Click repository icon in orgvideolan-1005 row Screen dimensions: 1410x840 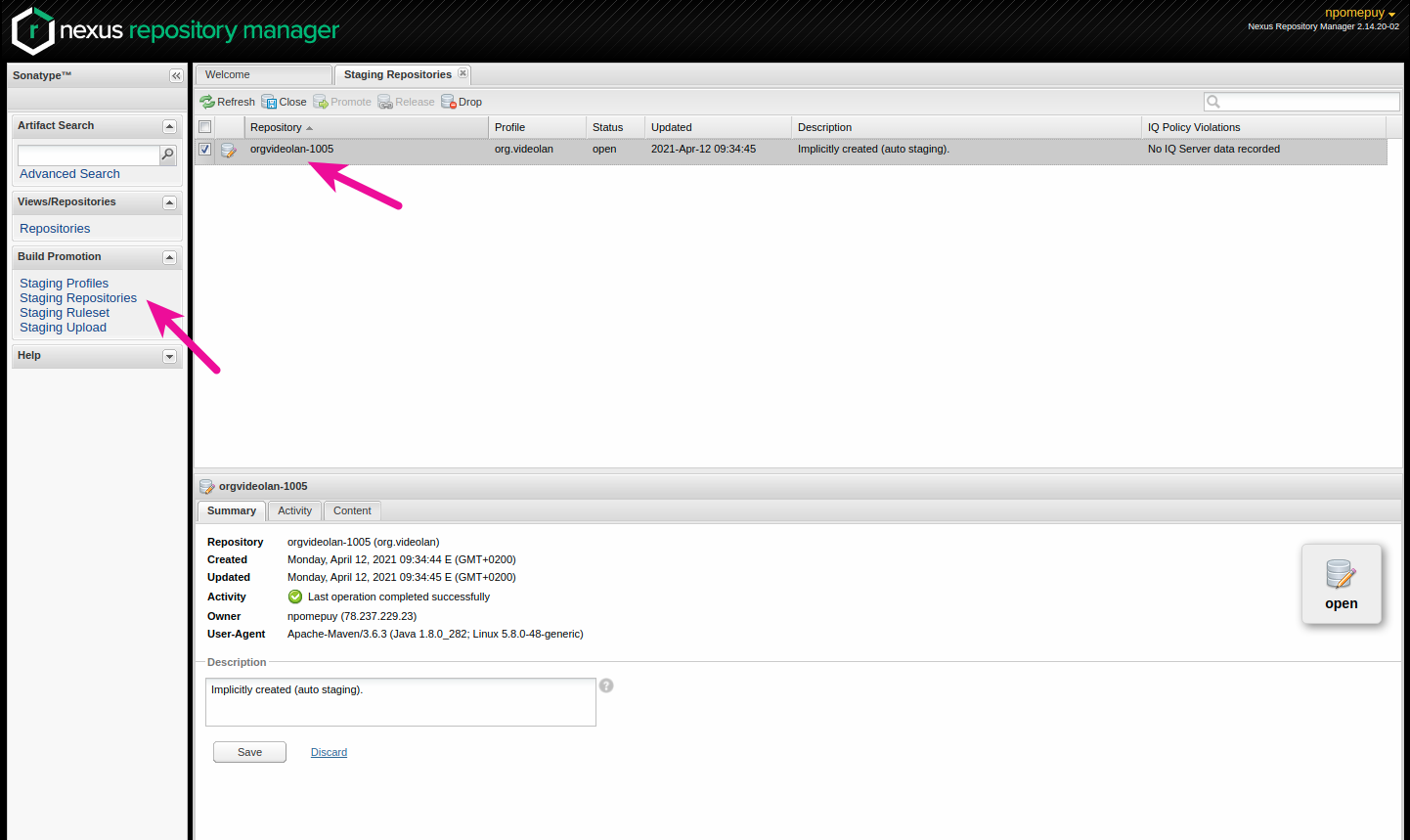point(229,150)
